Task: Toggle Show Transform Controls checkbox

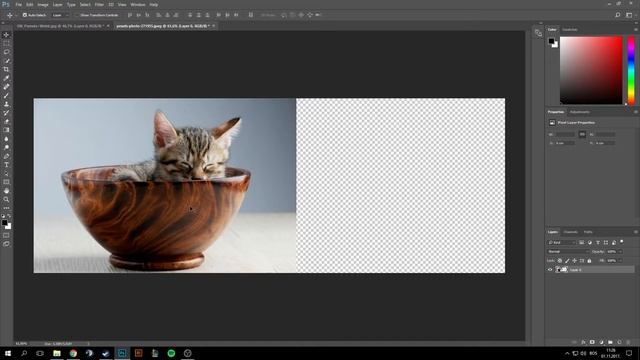Action: [76, 15]
